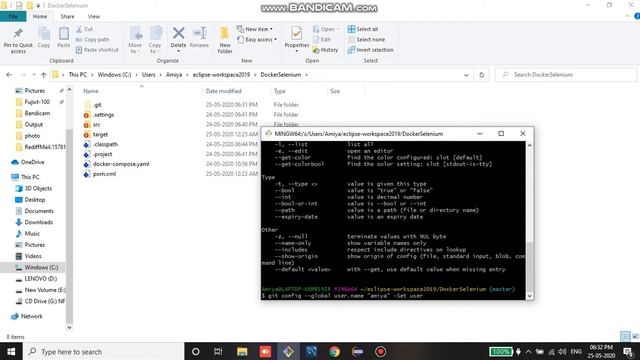Click eclipse-workspace2019 in address path
This screenshot has width=640, height=360.
point(221,75)
